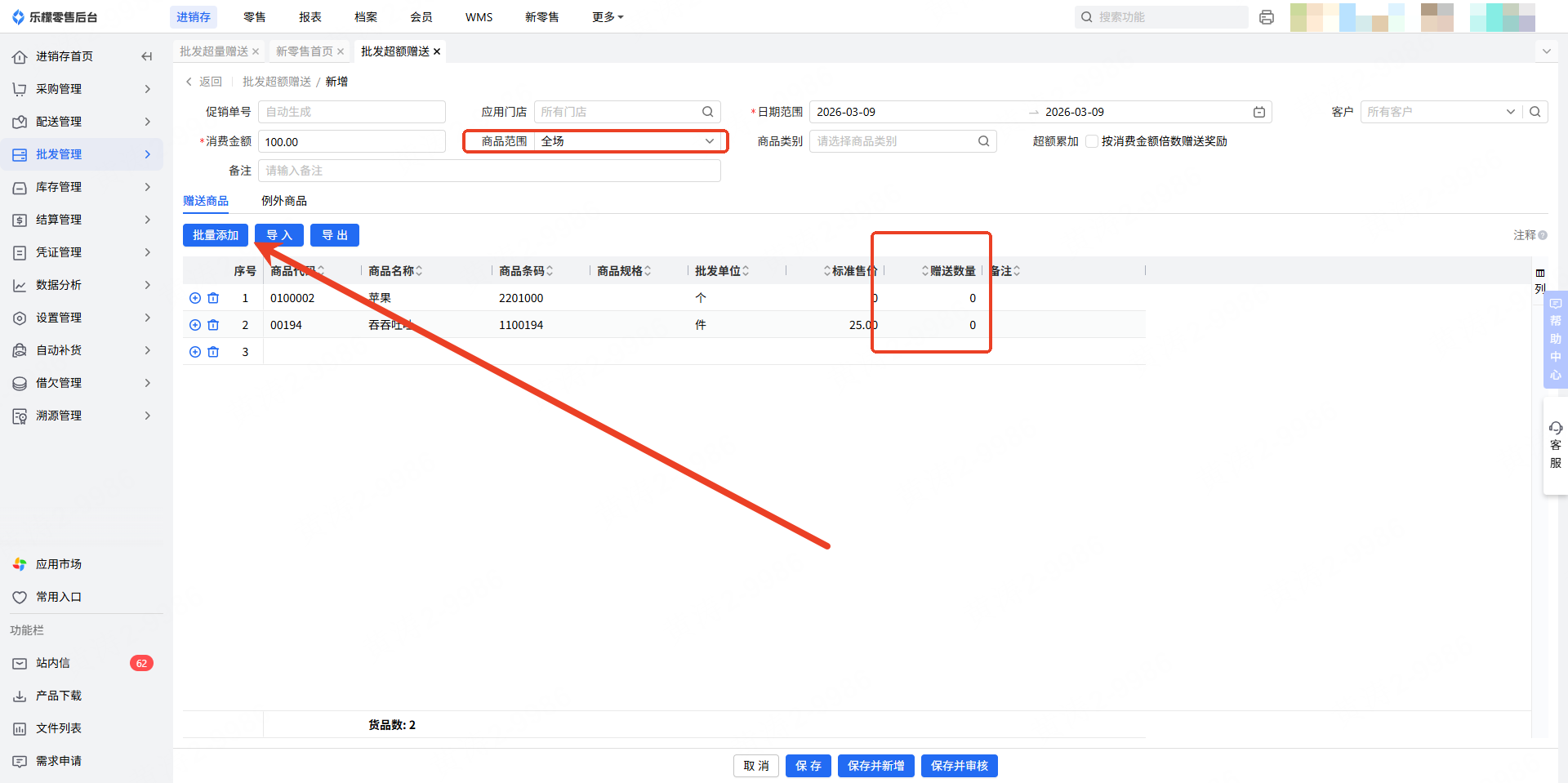This screenshot has width=1568, height=783.
Task: Open the 商品范围 dropdown
Action: click(x=630, y=141)
